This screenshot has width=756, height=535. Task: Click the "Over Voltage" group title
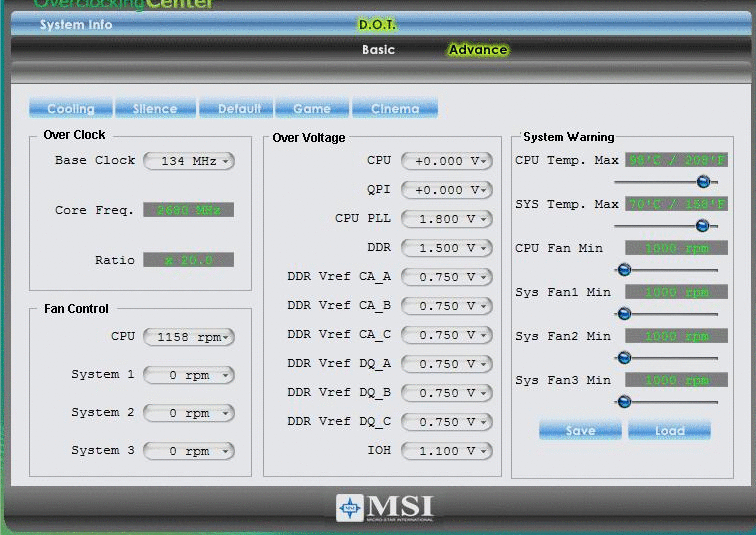(x=309, y=138)
